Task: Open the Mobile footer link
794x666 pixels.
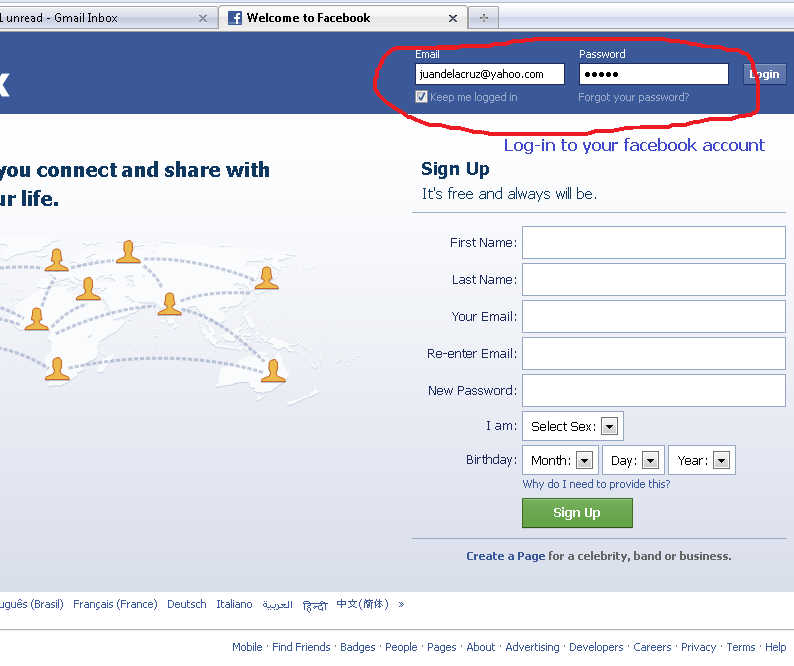Action: [247, 647]
